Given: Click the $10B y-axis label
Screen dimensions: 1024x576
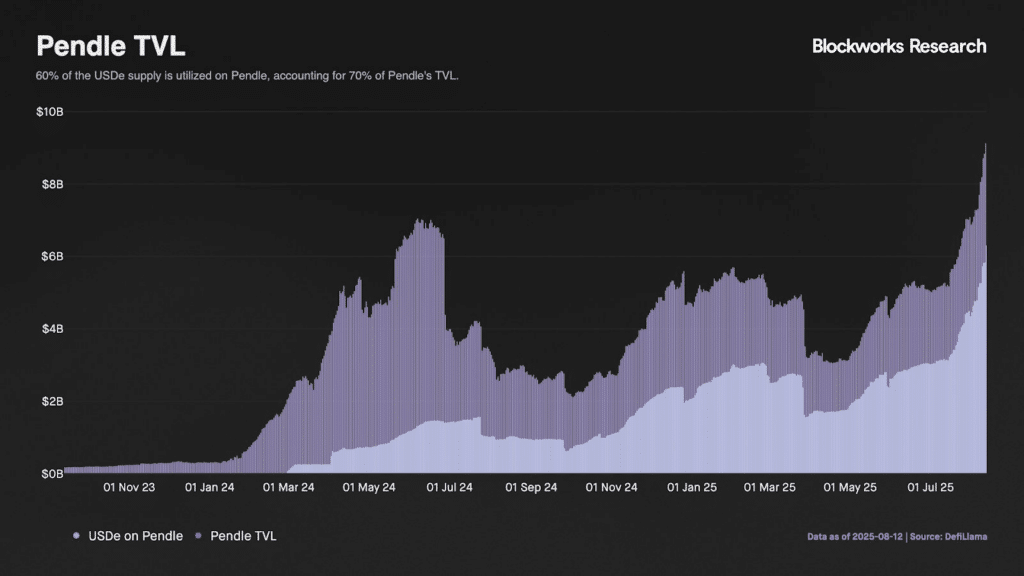Looking at the screenshot, I should (50, 112).
